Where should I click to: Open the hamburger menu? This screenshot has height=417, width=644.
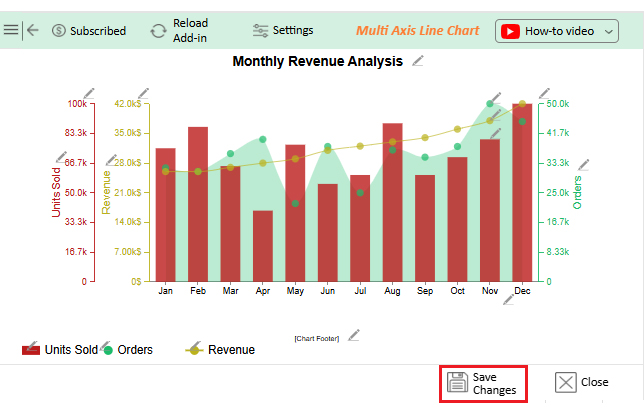point(11,30)
